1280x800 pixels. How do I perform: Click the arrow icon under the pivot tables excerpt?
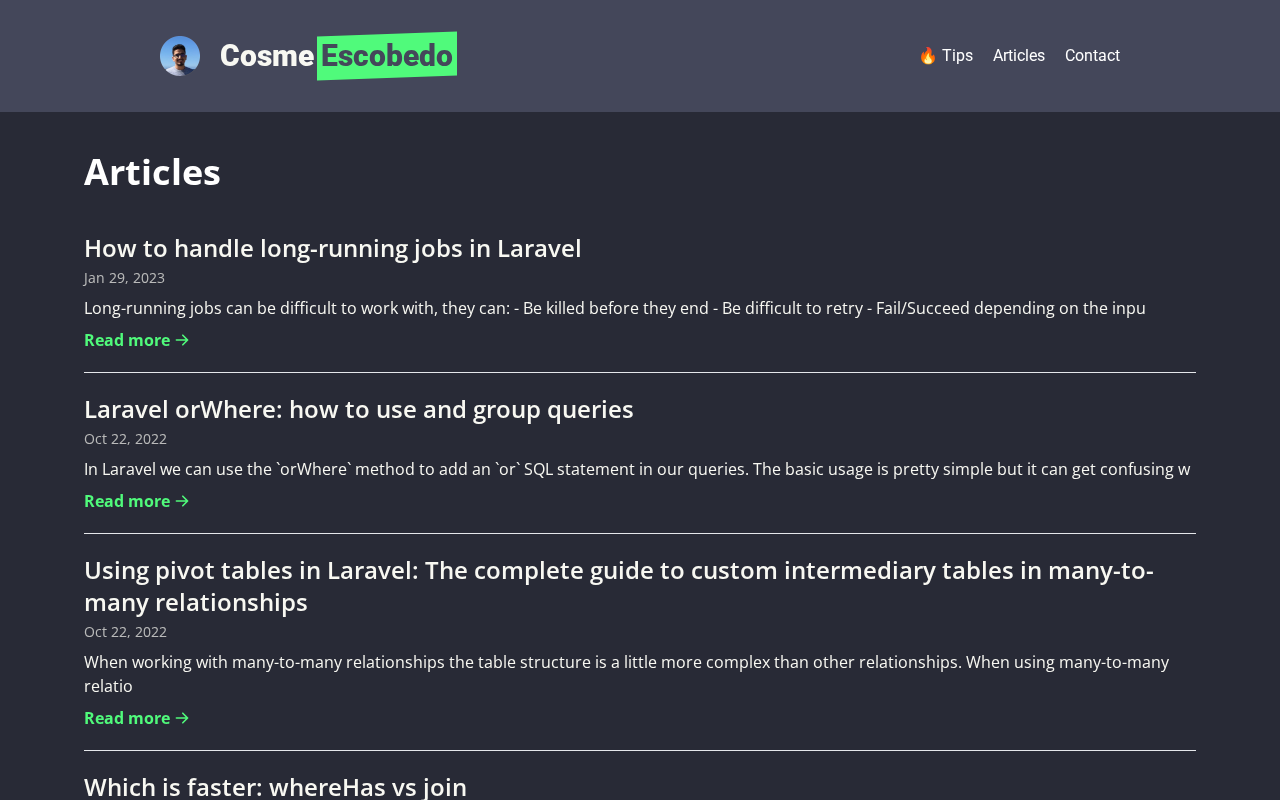point(182,718)
